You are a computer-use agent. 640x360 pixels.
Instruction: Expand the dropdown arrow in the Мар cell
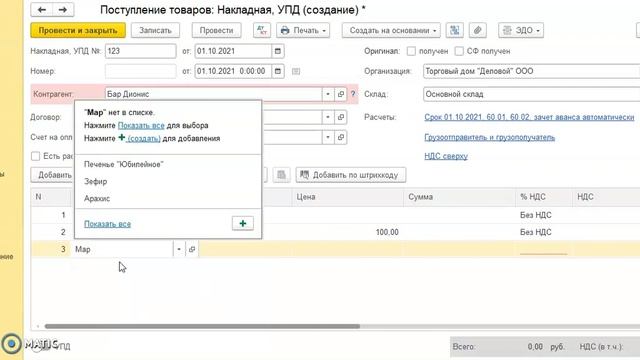tap(179, 249)
